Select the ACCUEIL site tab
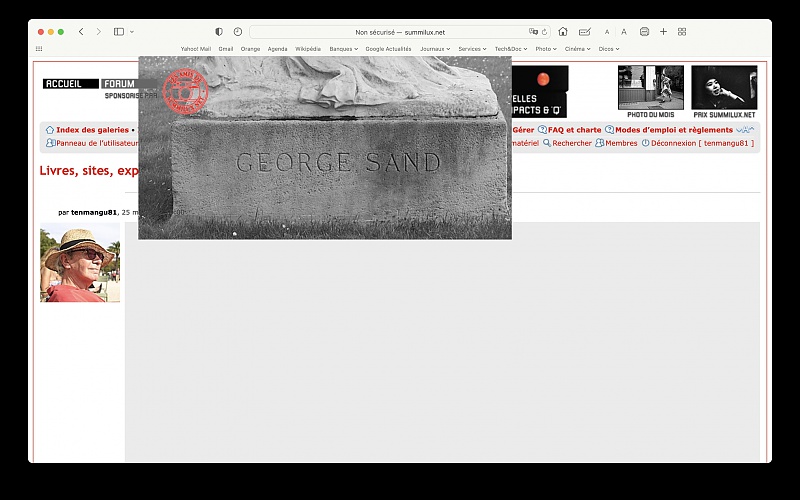Screen dimensions: 800x500 70,84
